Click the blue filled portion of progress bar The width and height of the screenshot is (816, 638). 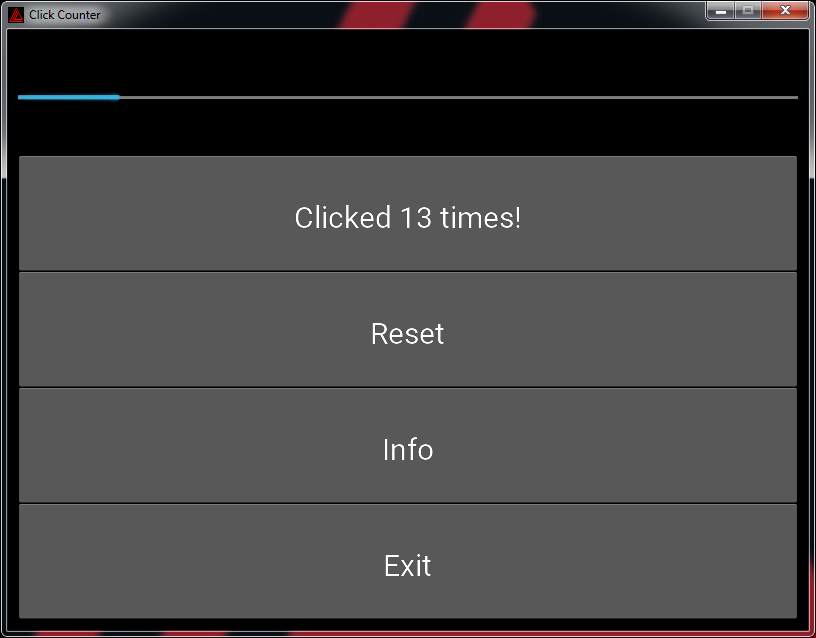point(69,97)
